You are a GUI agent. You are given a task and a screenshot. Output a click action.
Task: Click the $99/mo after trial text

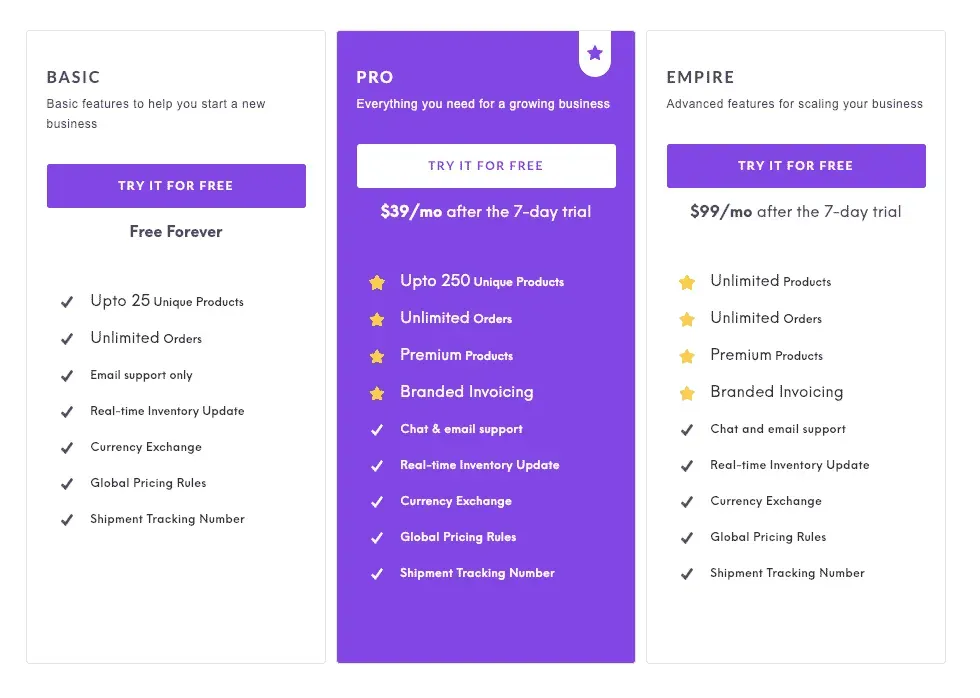(x=795, y=212)
